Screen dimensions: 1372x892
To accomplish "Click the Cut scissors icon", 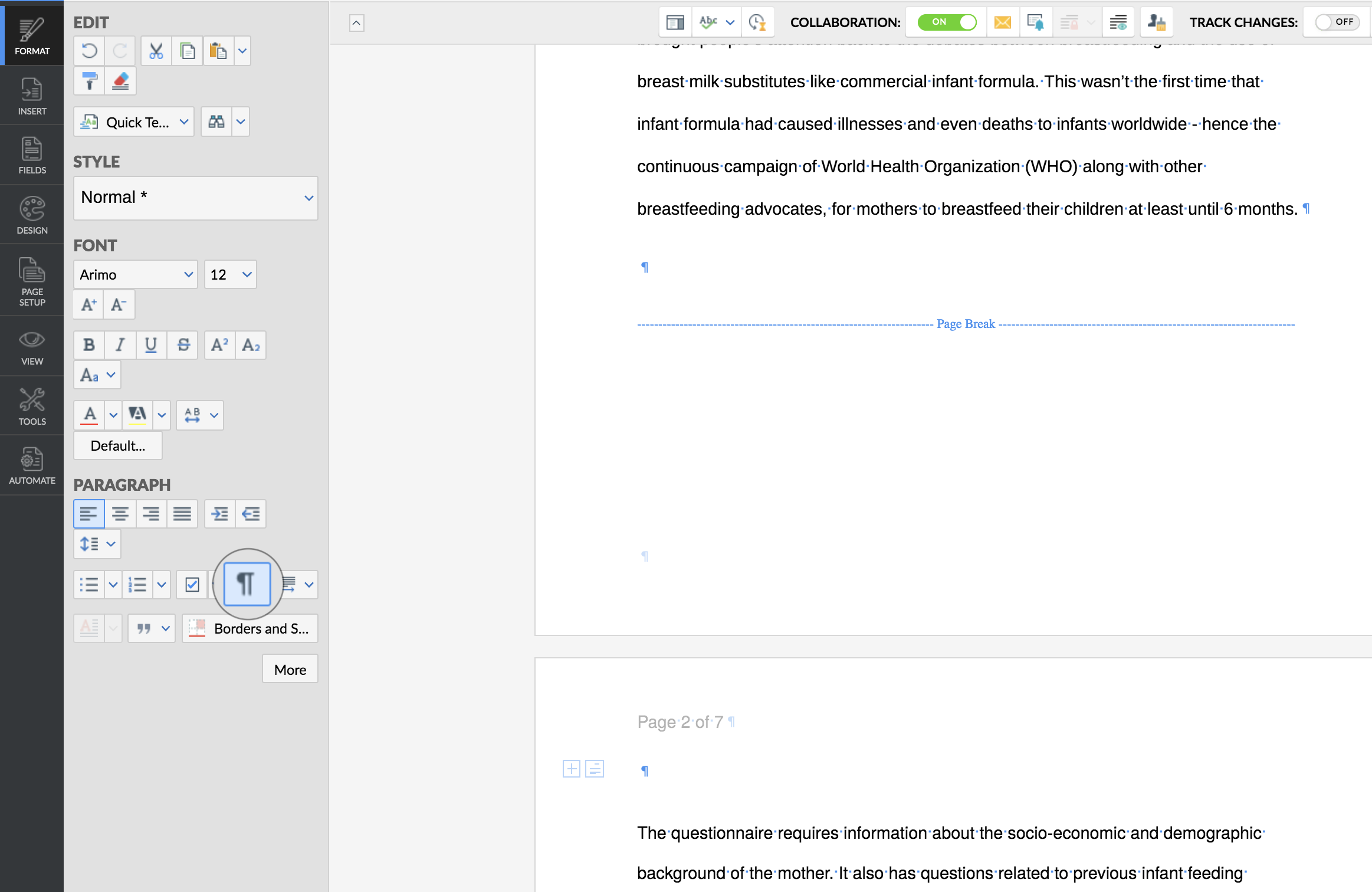I will (156, 51).
